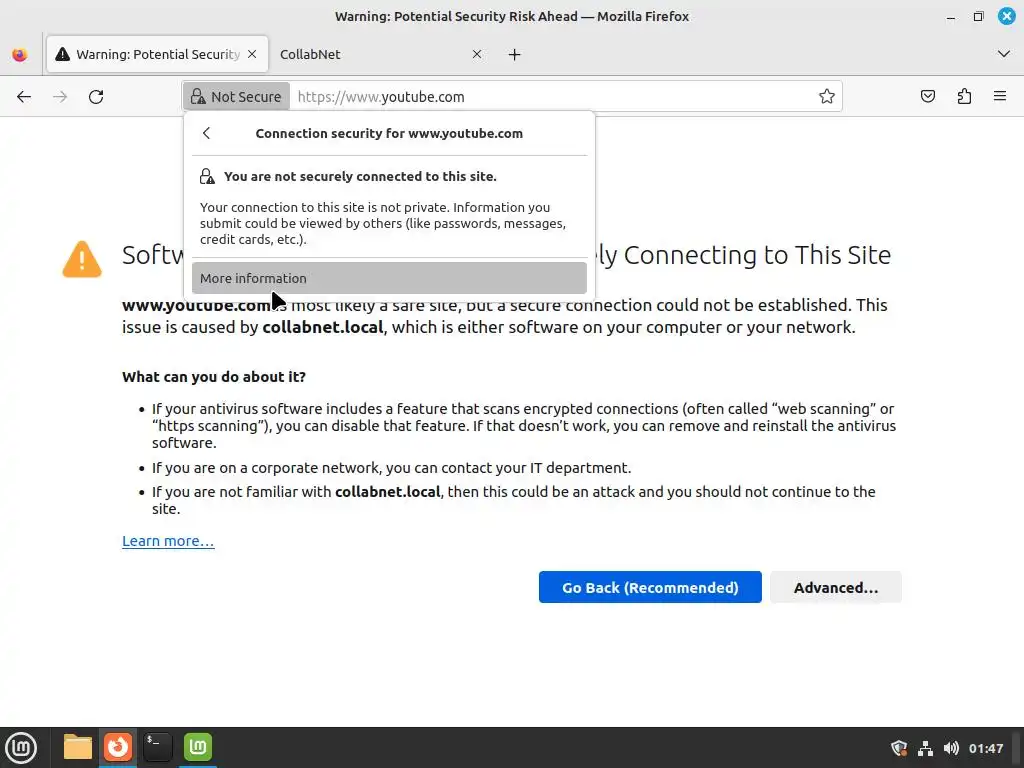1024x768 pixels.
Task: Click the green Mint app taskbar icon
Action: tap(198, 747)
